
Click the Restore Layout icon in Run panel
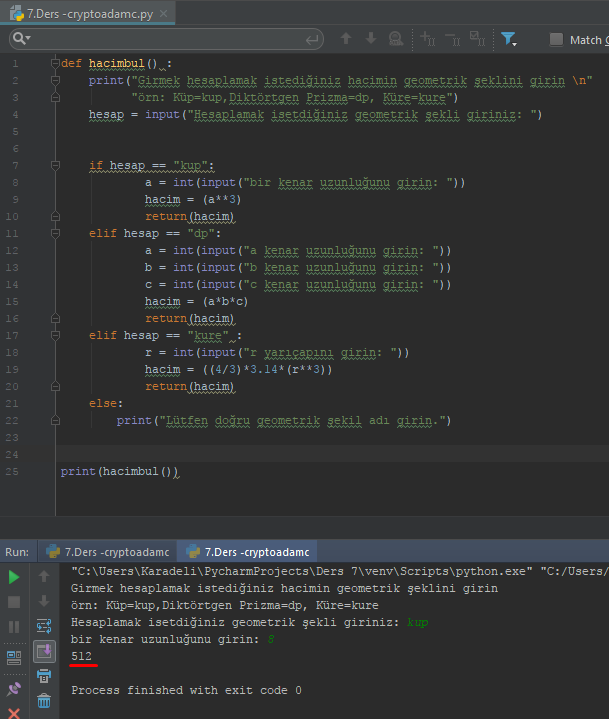pos(14,657)
